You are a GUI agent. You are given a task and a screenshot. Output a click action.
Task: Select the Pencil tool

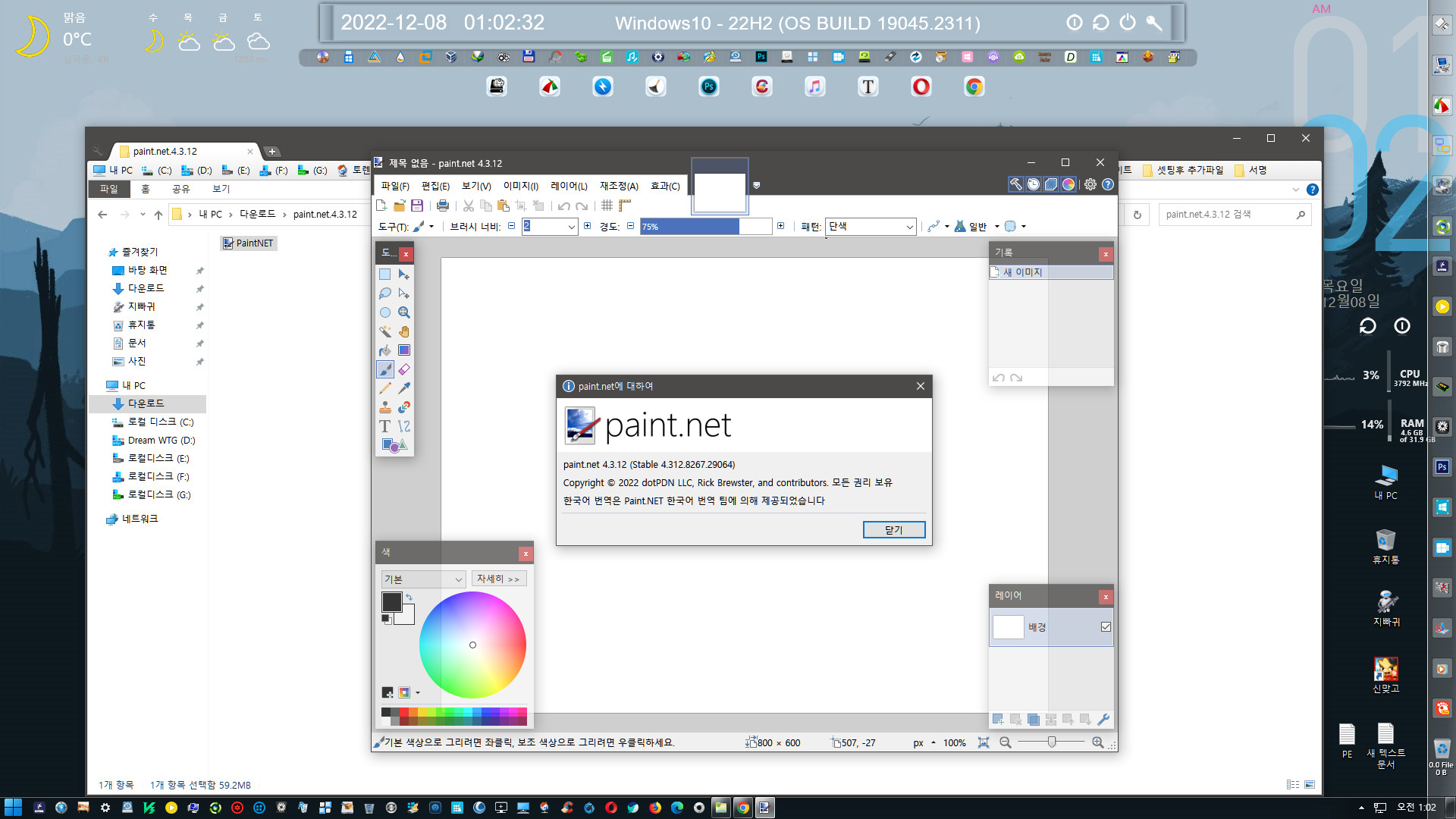tap(385, 388)
